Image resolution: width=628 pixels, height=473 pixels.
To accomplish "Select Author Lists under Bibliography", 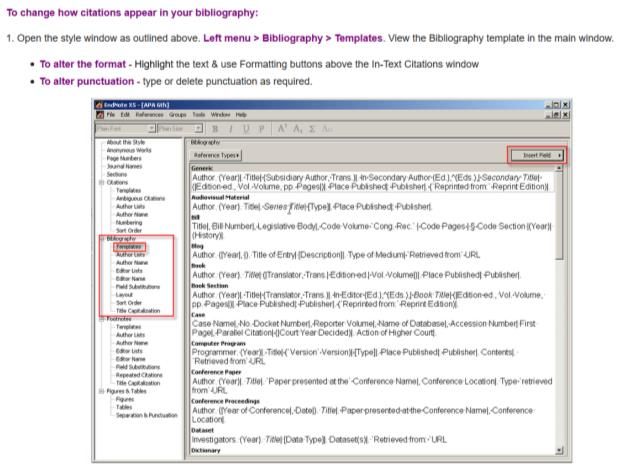I will pos(131,255).
